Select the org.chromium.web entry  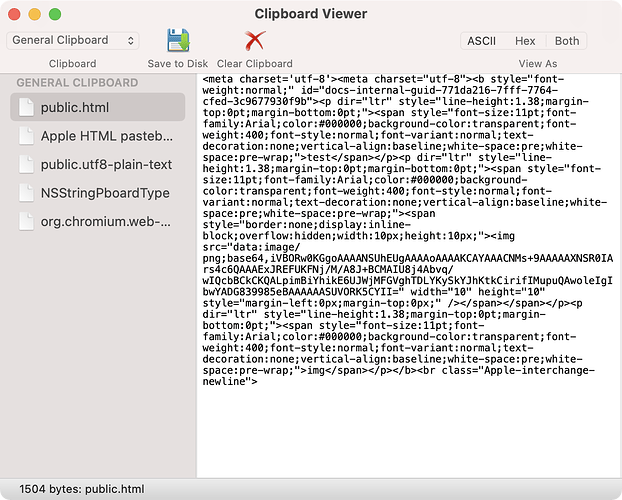98,221
